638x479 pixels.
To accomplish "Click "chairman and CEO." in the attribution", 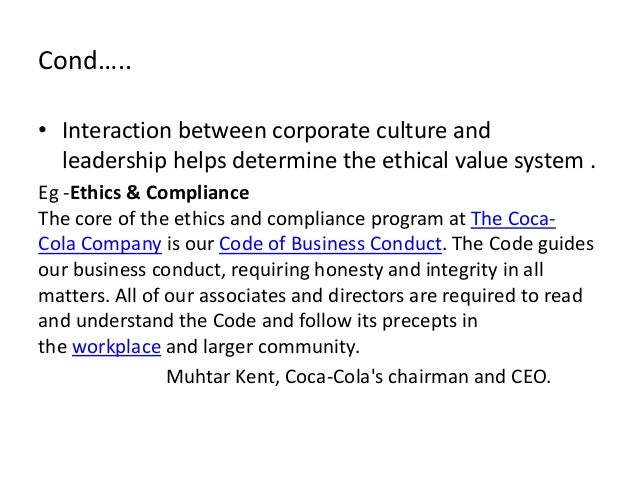I will (469, 376).
